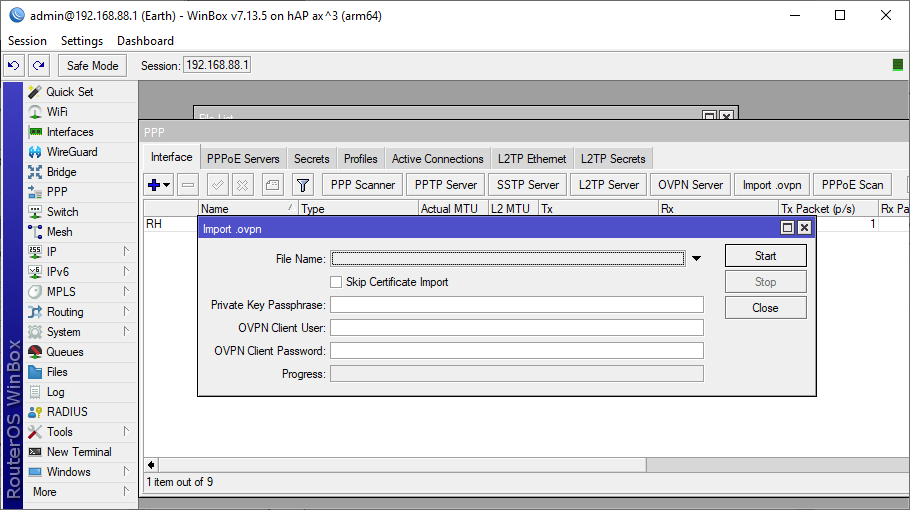Switch to Active Connections tab
This screenshot has width=910, height=510.
point(437,158)
